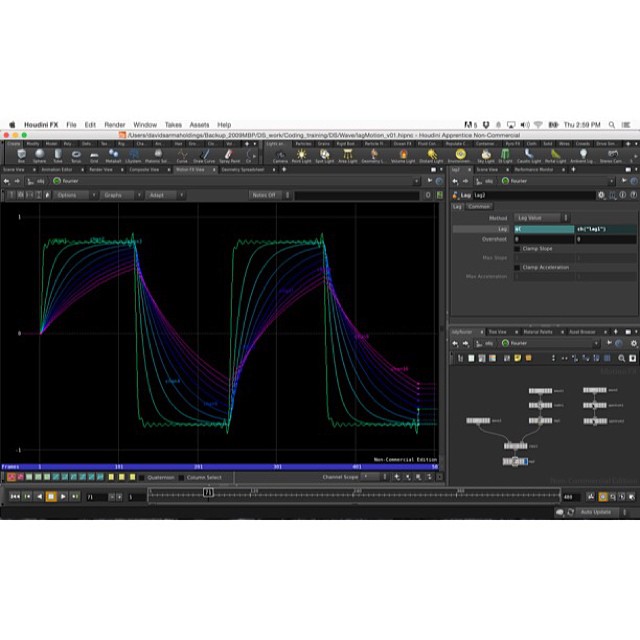640x640 pixels.
Task: Toggle the Notes Off button
Action: click(264, 195)
